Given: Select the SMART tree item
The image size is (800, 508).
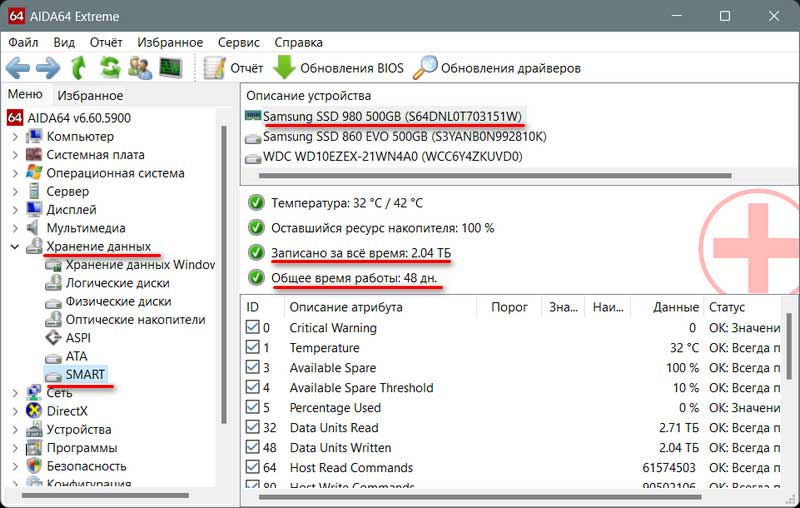Looking at the screenshot, I should pos(85,374).
